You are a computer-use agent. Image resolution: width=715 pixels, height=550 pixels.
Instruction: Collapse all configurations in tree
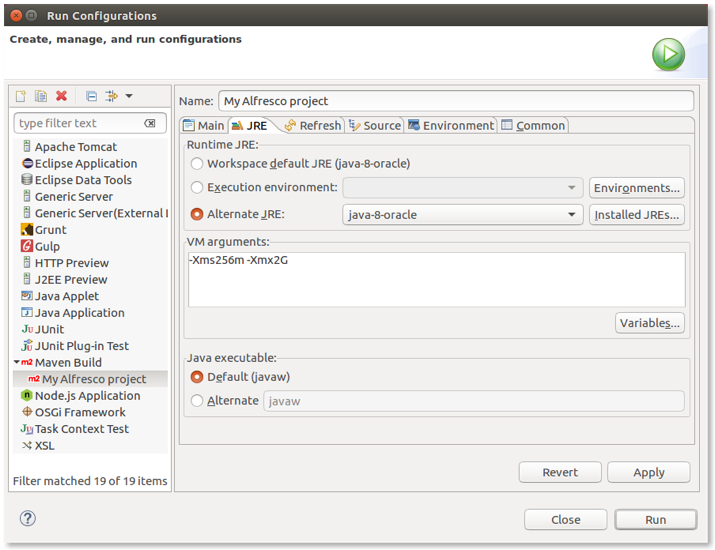pyautogui.click(x=91, y=96)
